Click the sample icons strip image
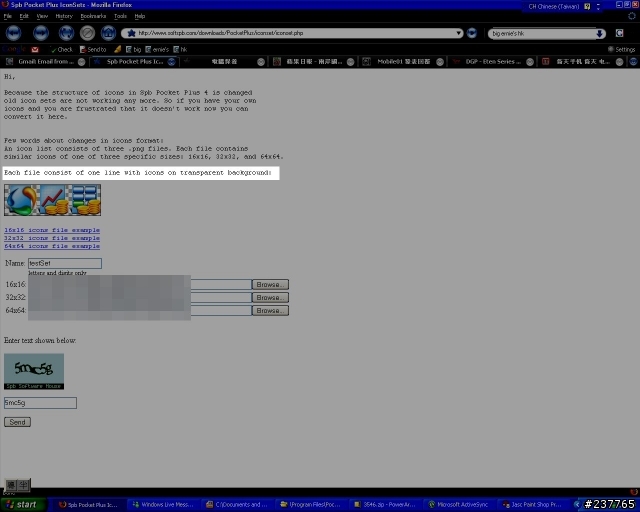The width and height of the screenshot is (640, 512). tap(52, 200)
